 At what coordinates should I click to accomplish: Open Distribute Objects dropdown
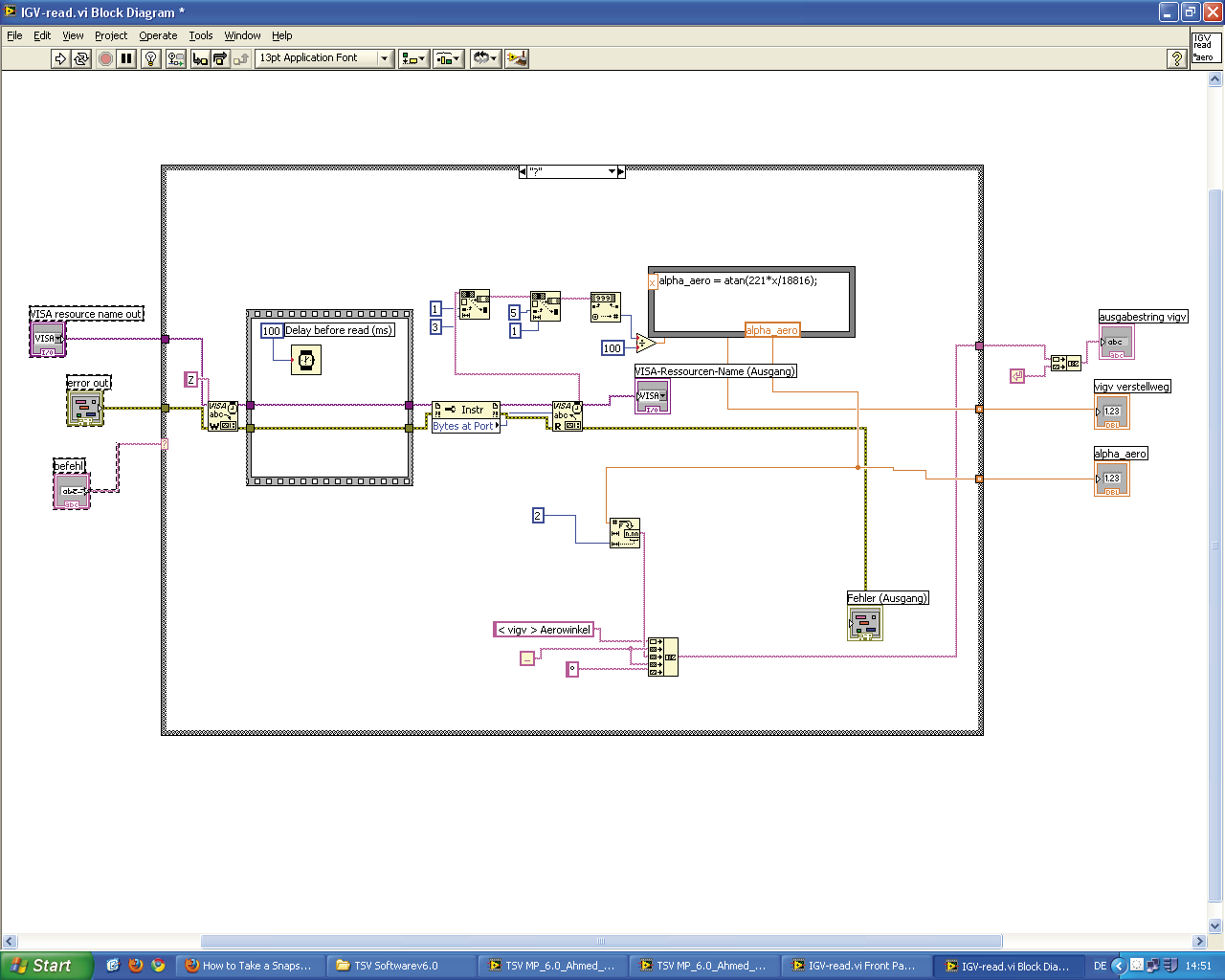click(x=448, y=58)
